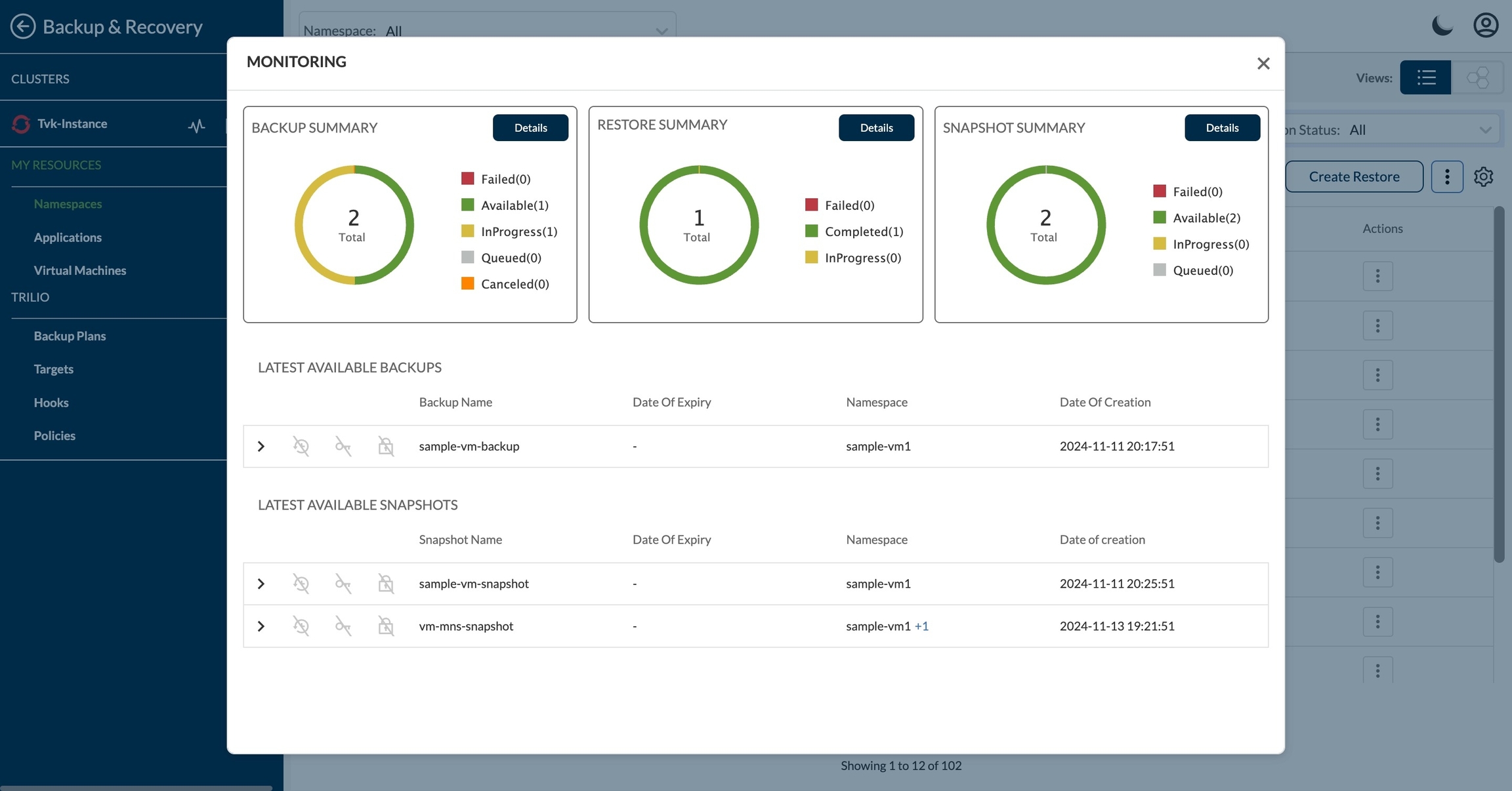Open Tvk-Instance monitoring pulse icon
The width and height of the screenshot is (1512, 791).
tap(196, 125)
